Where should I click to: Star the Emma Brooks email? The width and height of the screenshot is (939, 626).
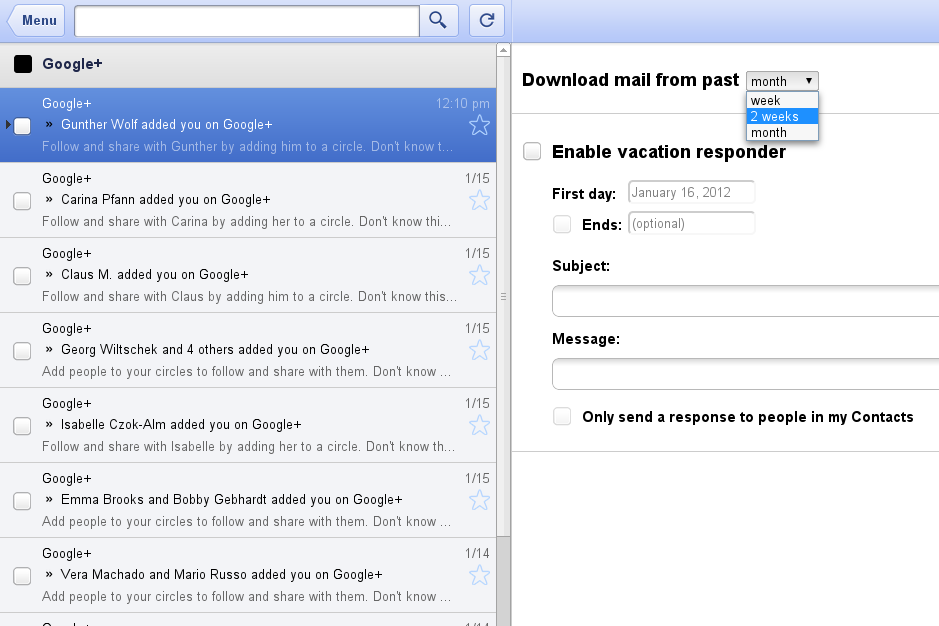(479, 500)
